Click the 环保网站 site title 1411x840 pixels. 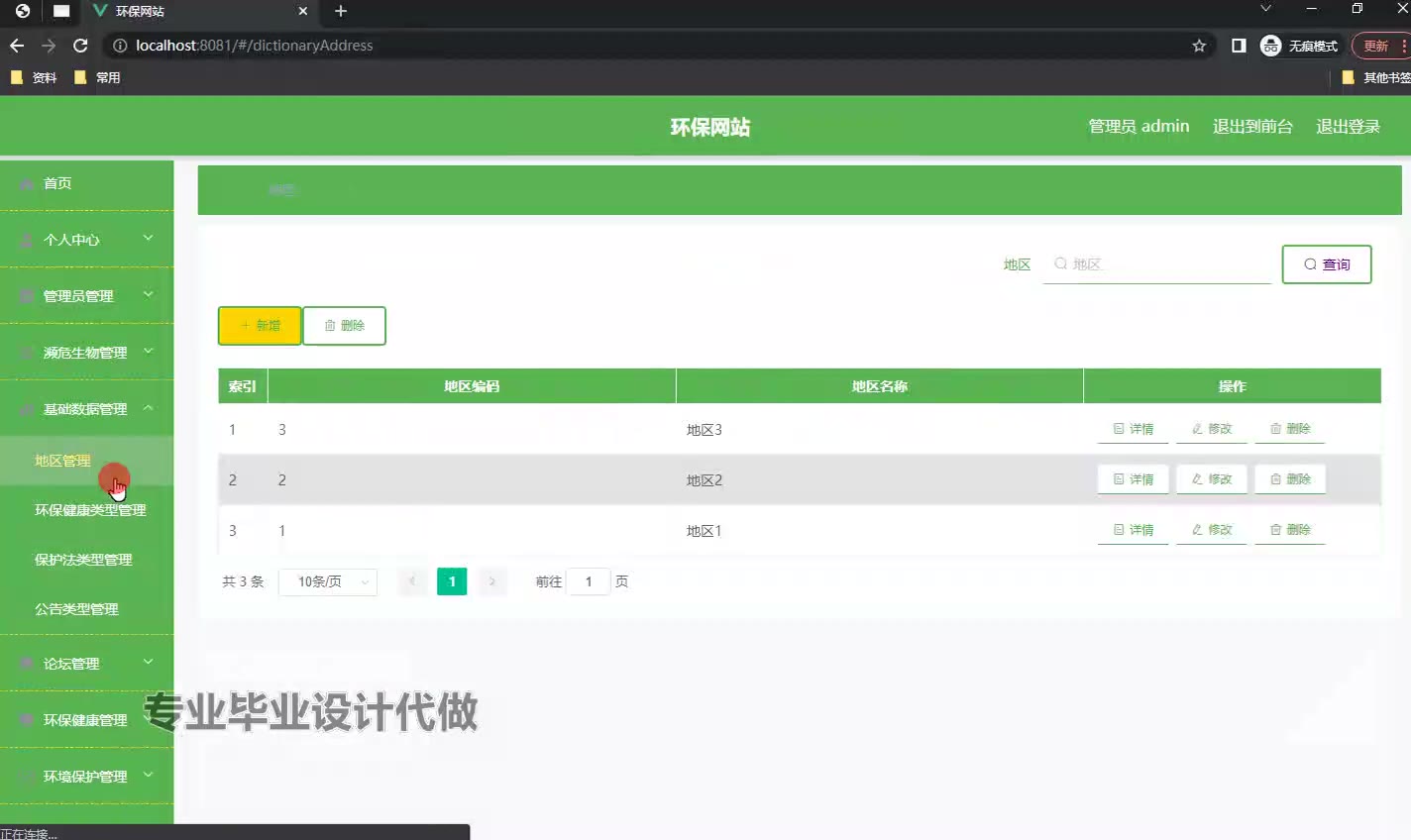(x=710, y=127)
